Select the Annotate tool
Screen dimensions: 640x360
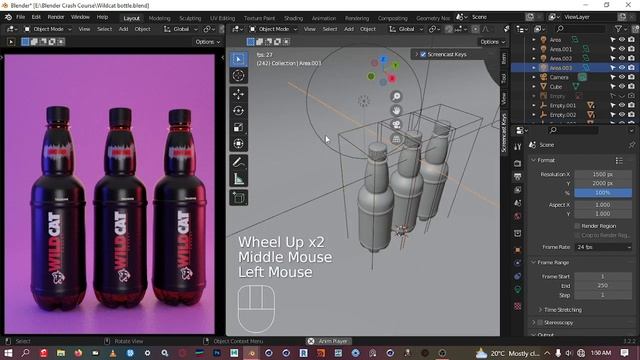pyautogui.click(x=238, y=162)
